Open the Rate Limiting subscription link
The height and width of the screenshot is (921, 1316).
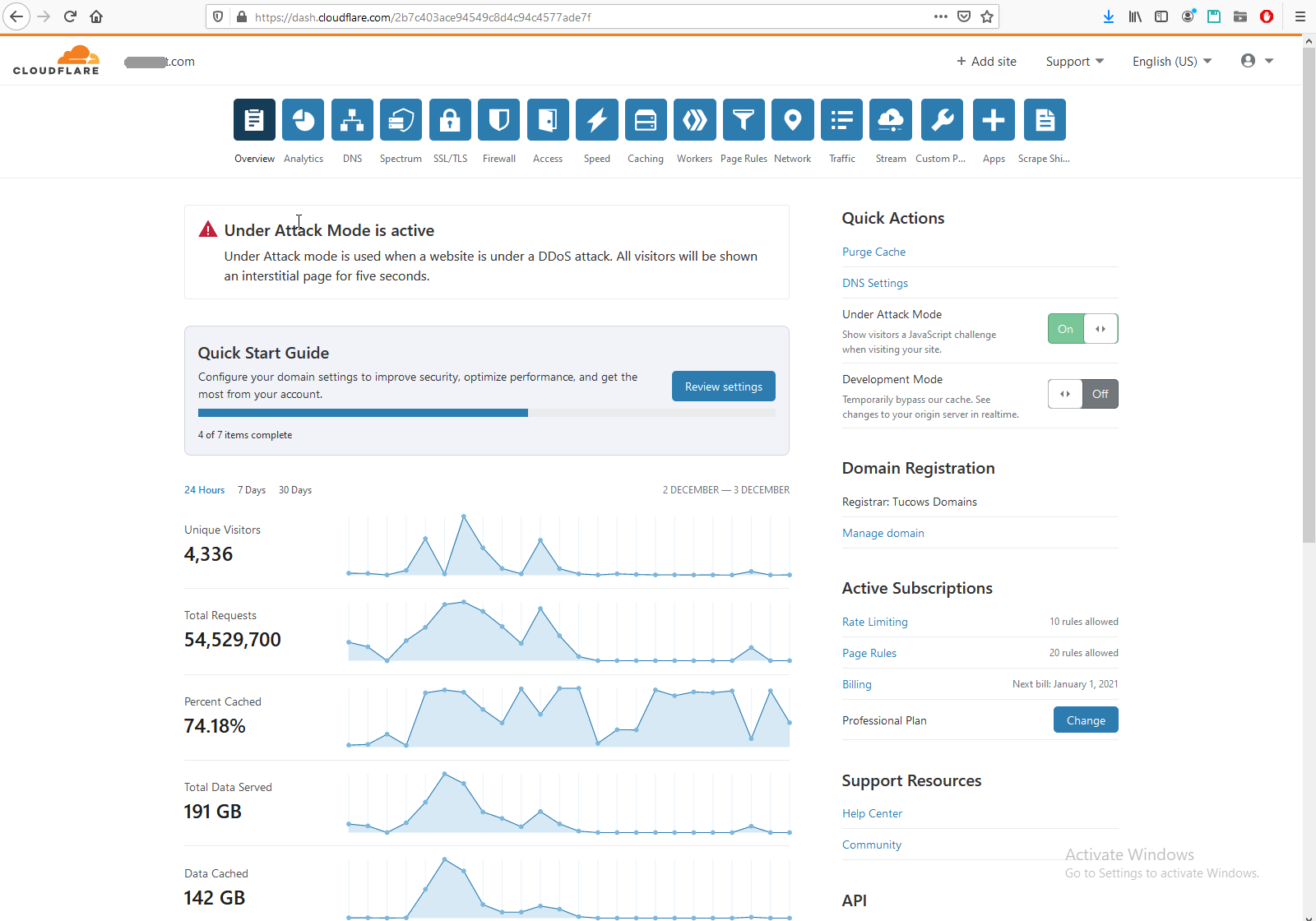pyautogui.click(x=875, y=622)
